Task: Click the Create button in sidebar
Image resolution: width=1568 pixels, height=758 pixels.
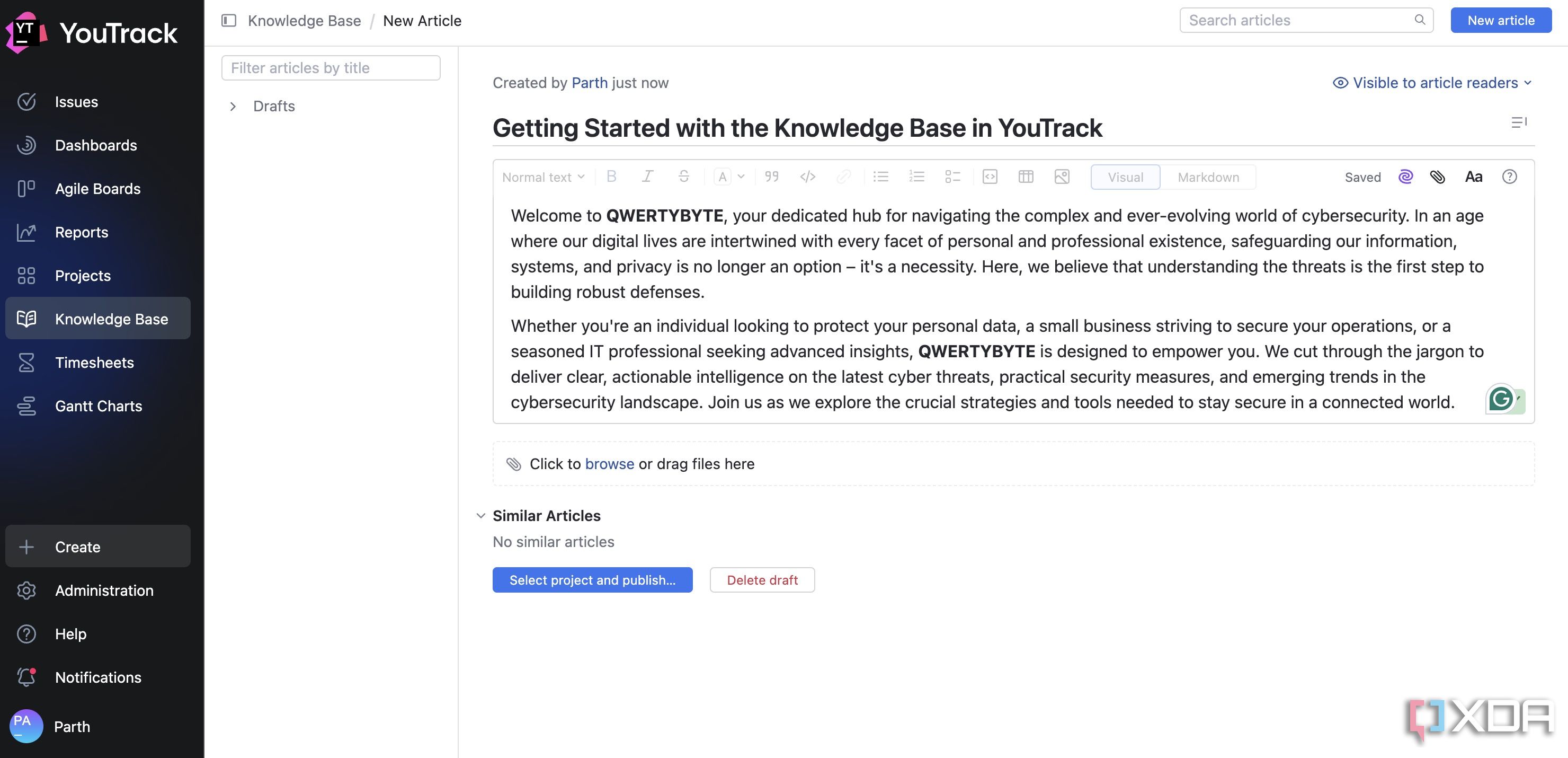Action: click(x=98, y=547)
